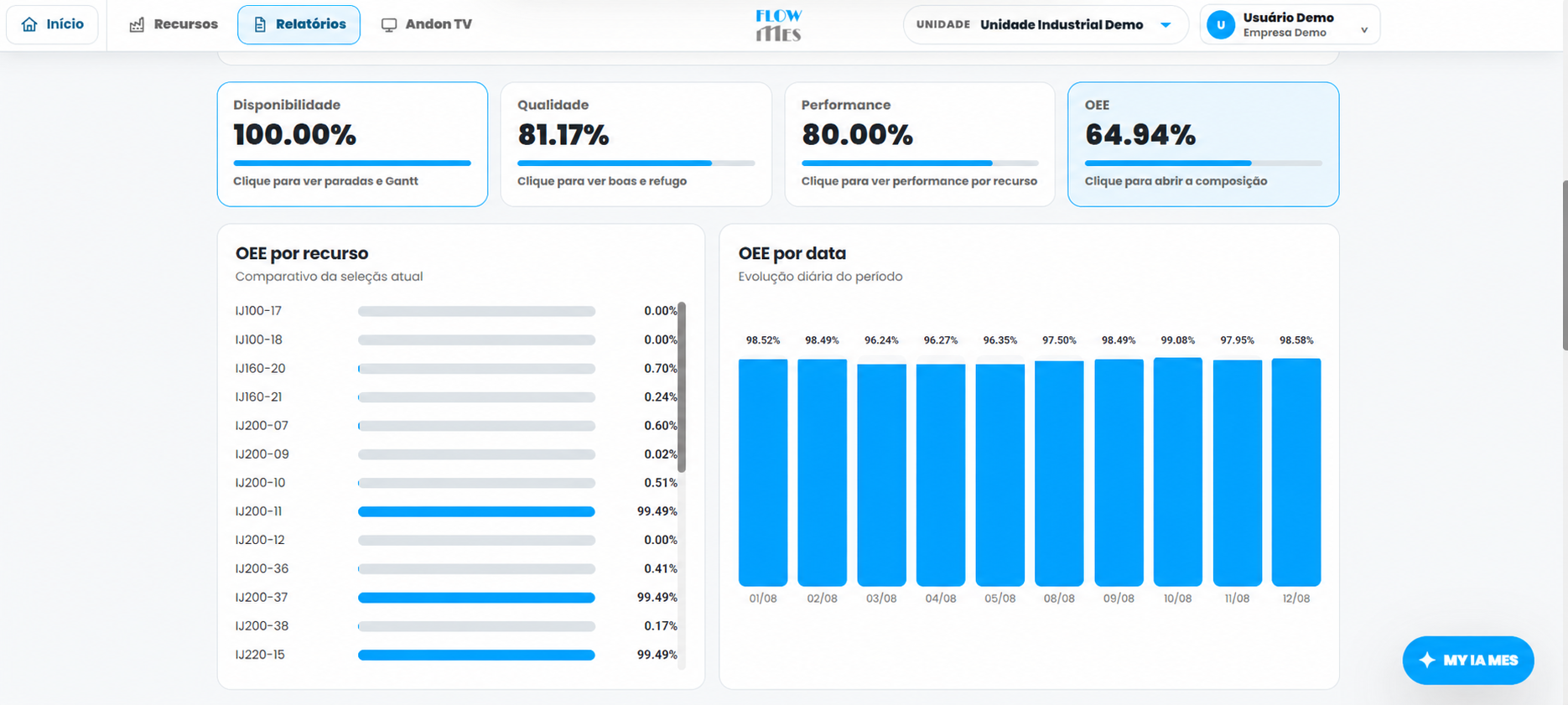The width and height of the screenshot is (1568, 705).
Task: Click the OEE por recurso list scrollbar
Action: (x=682, y=387)
